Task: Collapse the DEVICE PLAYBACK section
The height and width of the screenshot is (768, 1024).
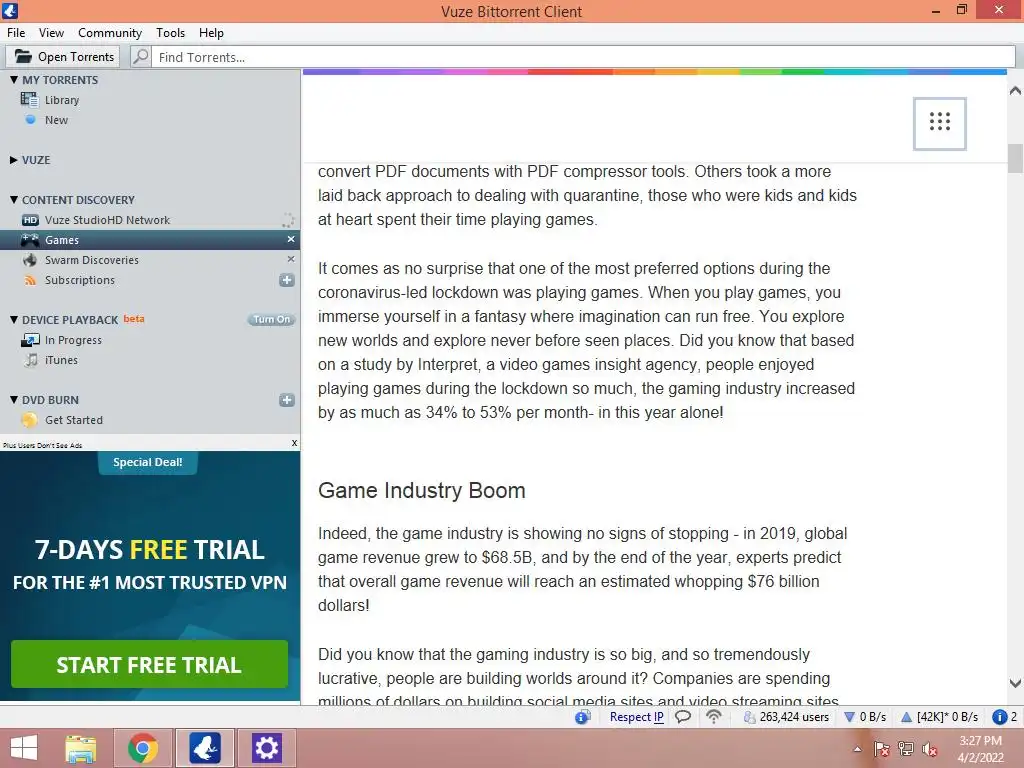Action: pos(14,319)
